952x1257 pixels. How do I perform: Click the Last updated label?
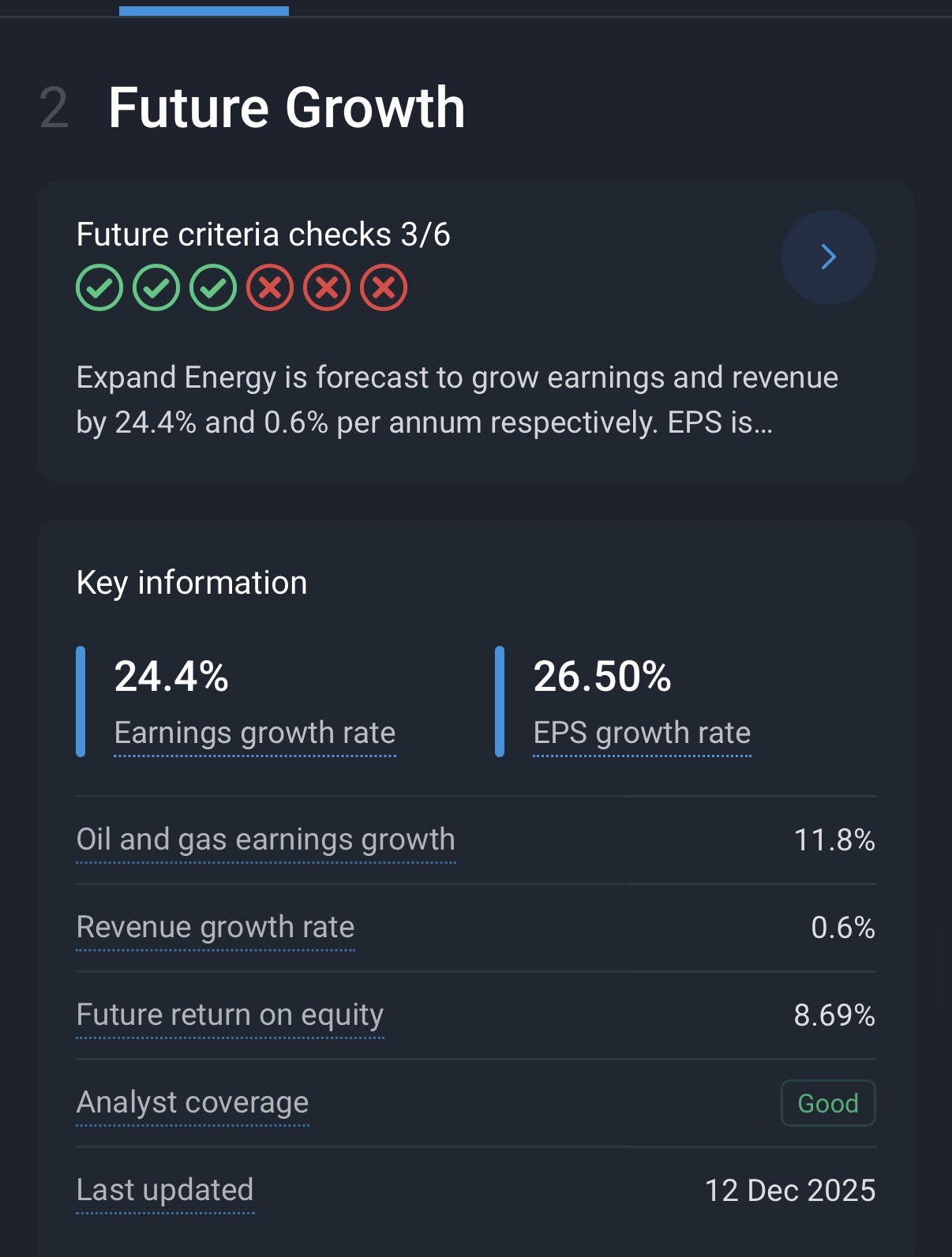165,1190
